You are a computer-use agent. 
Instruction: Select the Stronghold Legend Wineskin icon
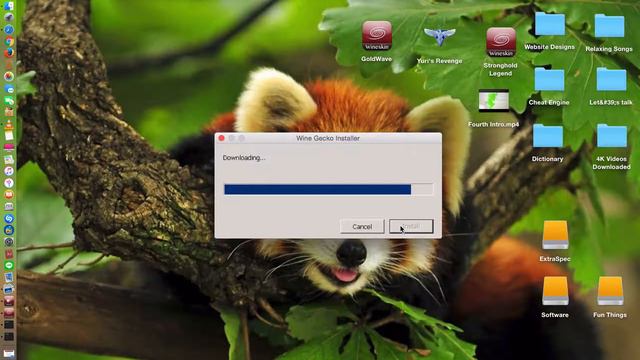[x=501, y=42]
